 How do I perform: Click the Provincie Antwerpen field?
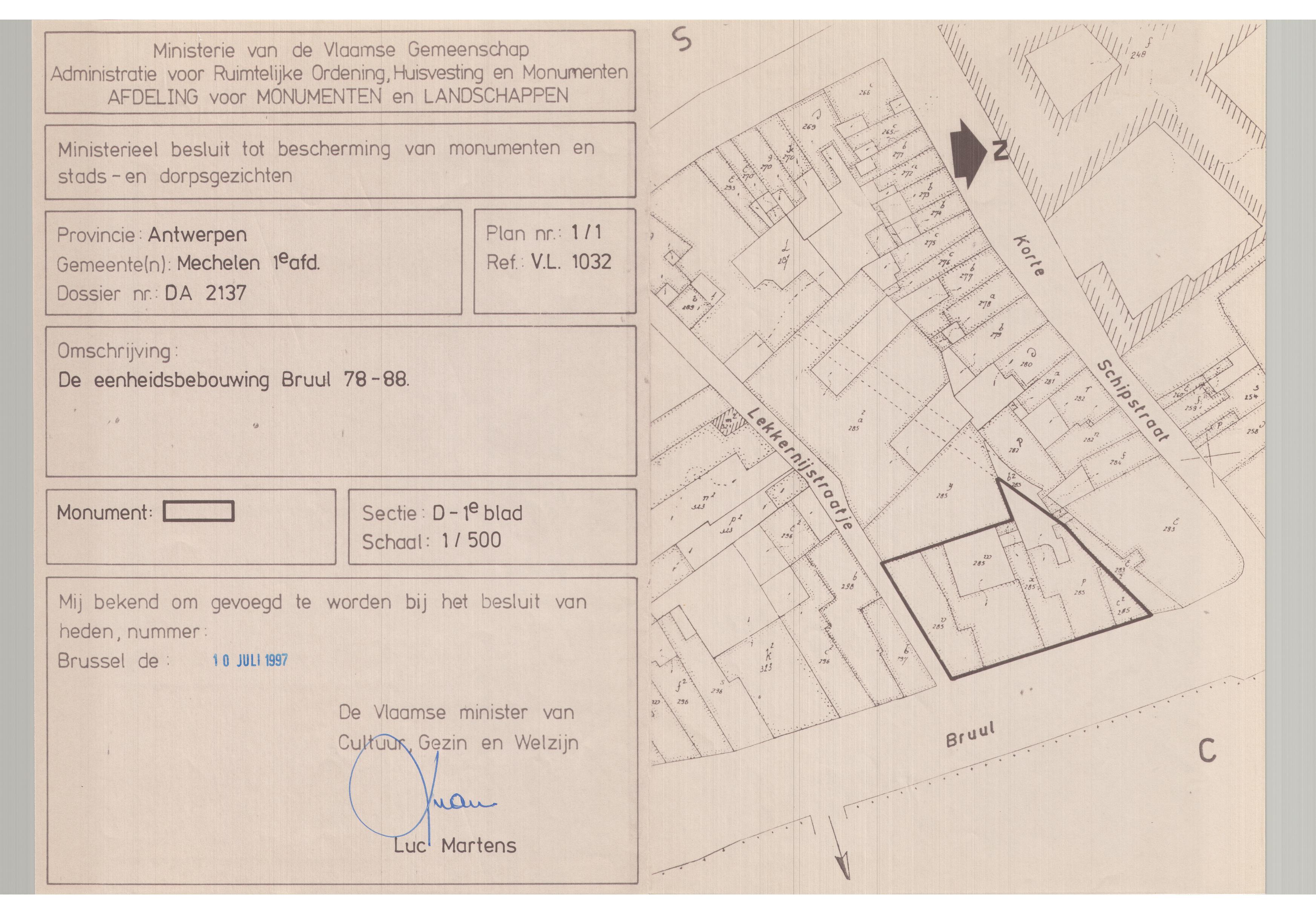(152, 235)
